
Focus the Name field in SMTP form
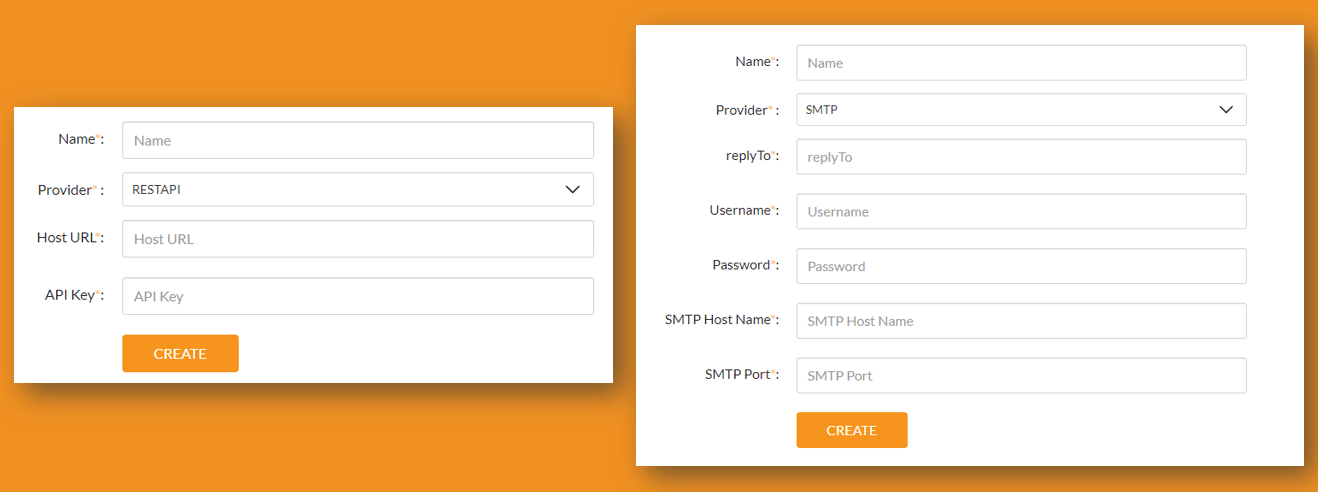(x=1020, y=63)
